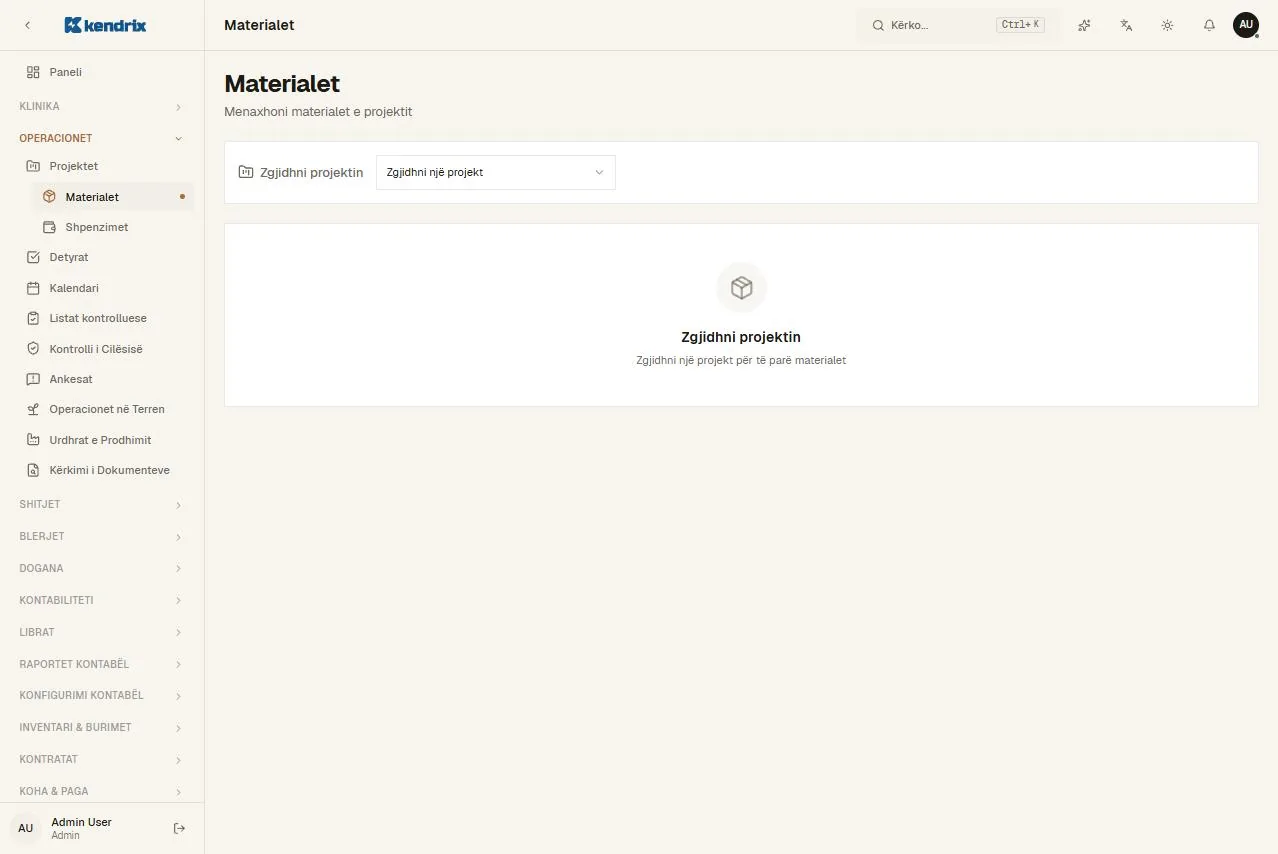Viewport: 1278px width, 854px height.
Task: Collapse the OPERACIONET section
Action: pyautogui.click(x=102, y=138)
